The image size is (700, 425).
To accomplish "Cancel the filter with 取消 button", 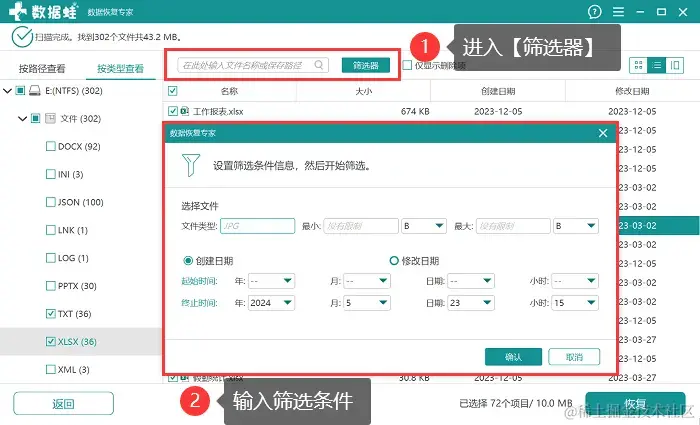I will point(574,357).
